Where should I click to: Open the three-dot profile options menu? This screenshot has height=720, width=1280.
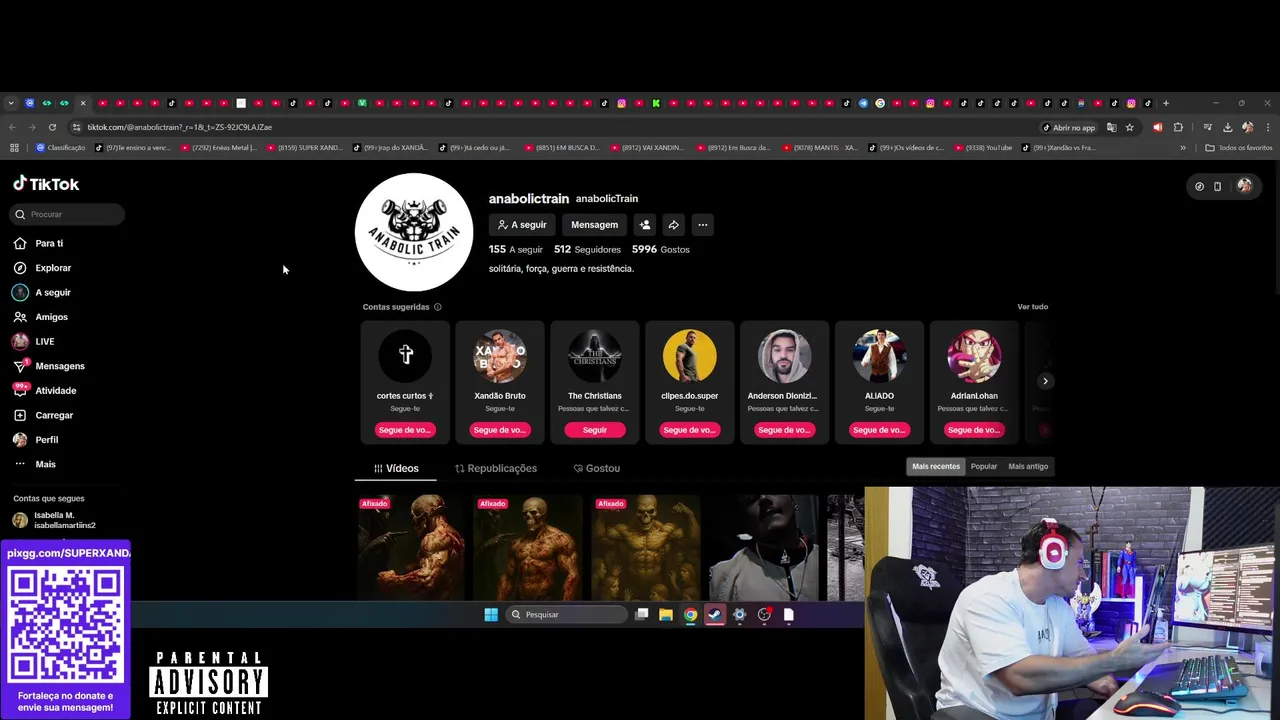[x=703, y=225]
